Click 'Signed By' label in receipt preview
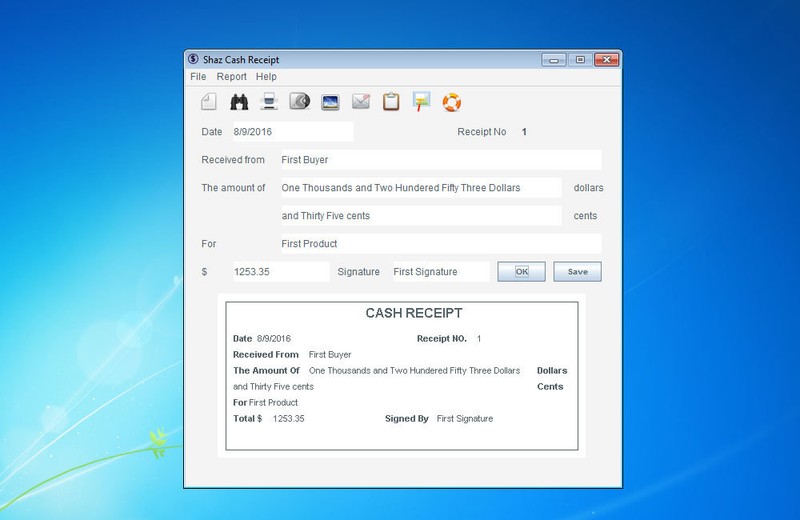Screen dimensions: 800x520 point(407,418)
